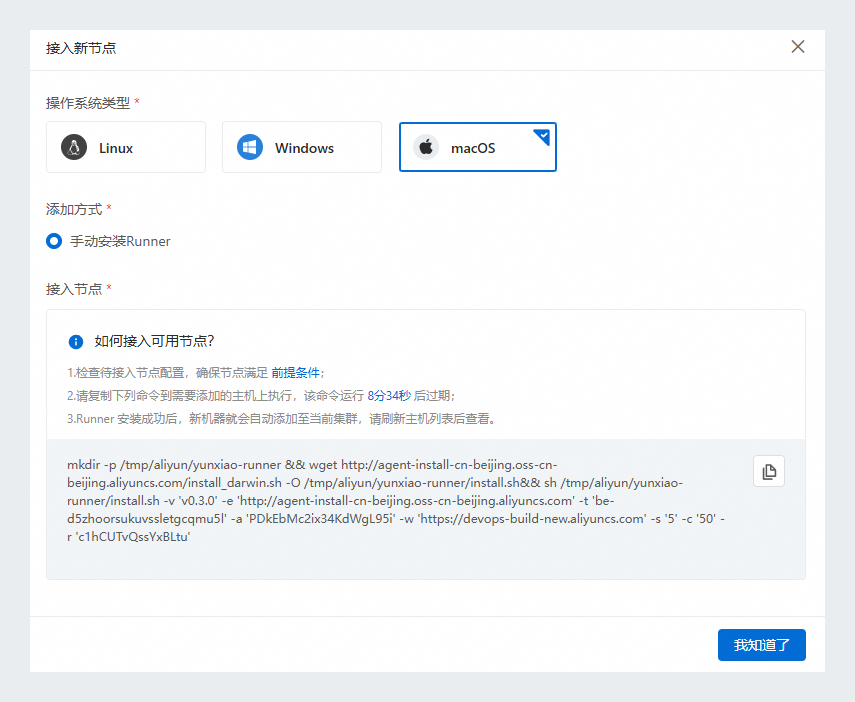Screen dimensions: 855x702
Task: Click the 如何接入可用节点? heading
Action: point(154,341)
